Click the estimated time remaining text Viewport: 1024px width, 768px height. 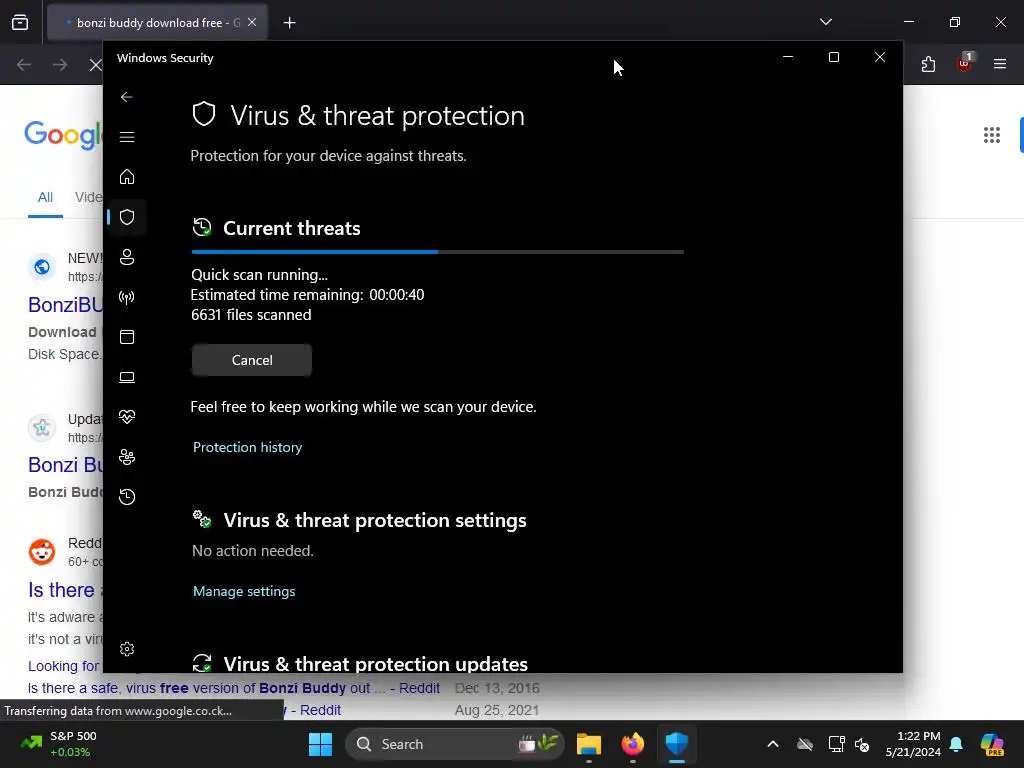[x=307, y=295]
